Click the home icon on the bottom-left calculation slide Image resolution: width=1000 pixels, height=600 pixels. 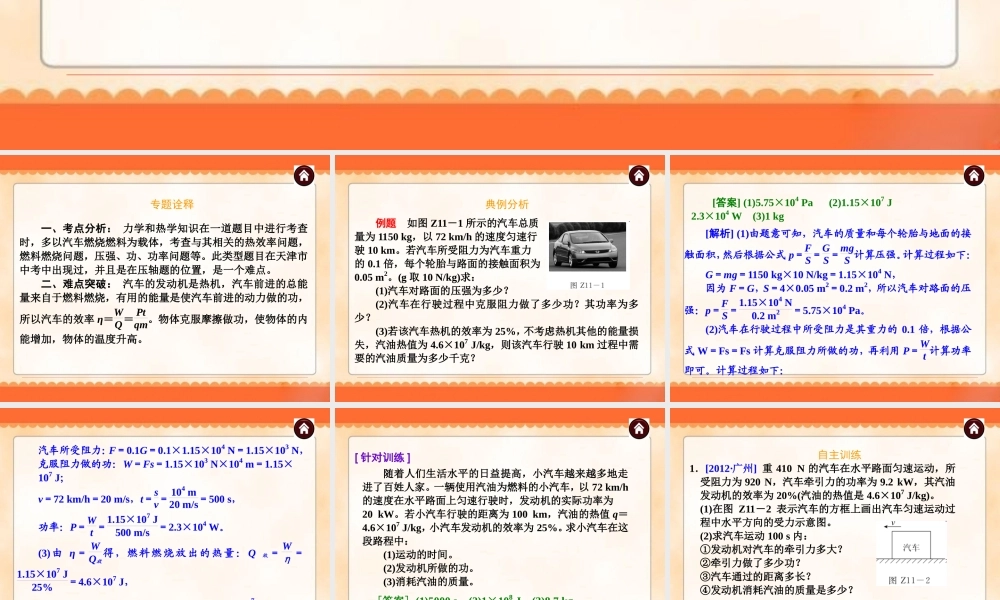[304, 427]
